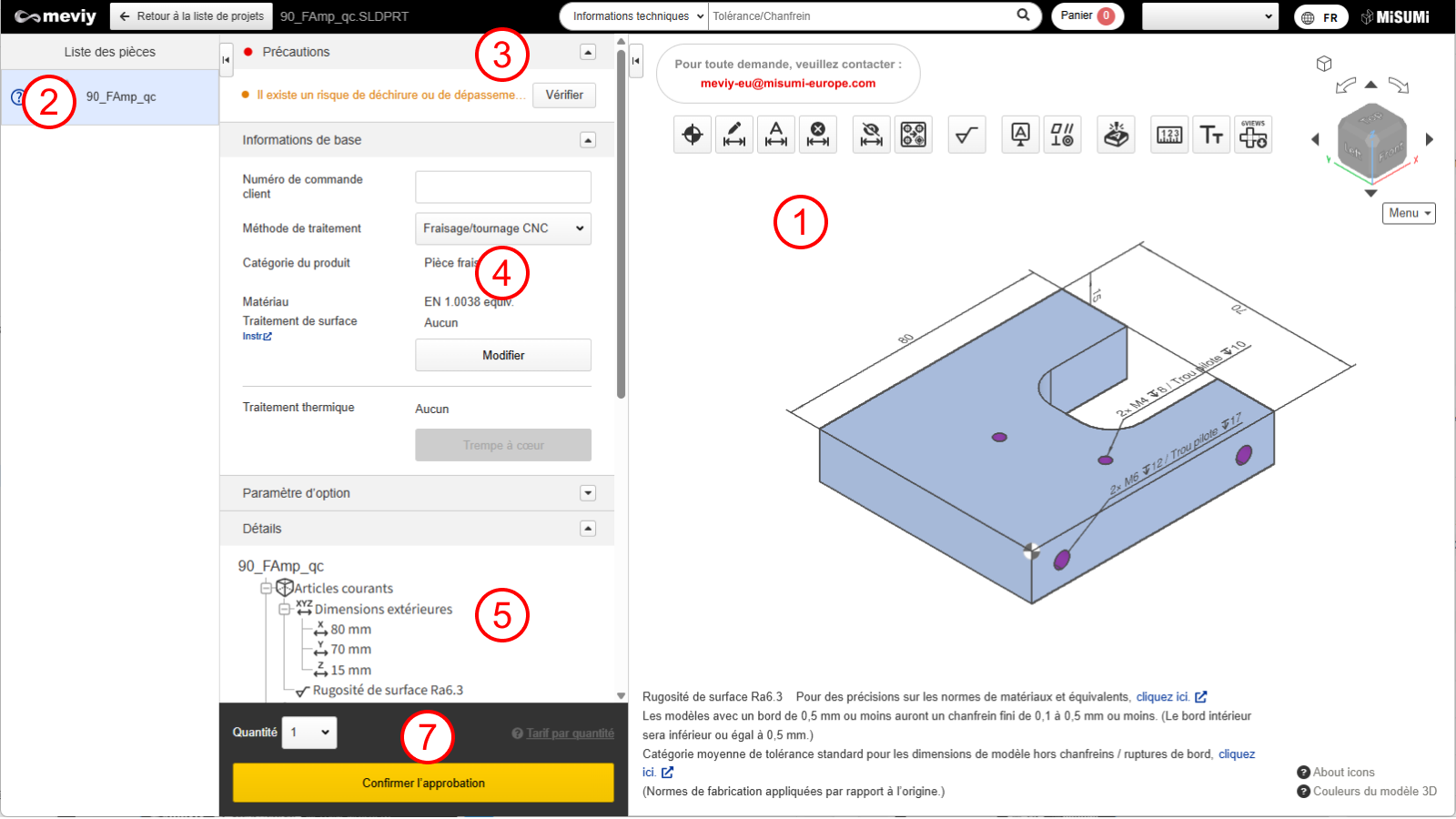
Task: Open the Méthode de traitement dropdown
Action: tap(503, 228)
